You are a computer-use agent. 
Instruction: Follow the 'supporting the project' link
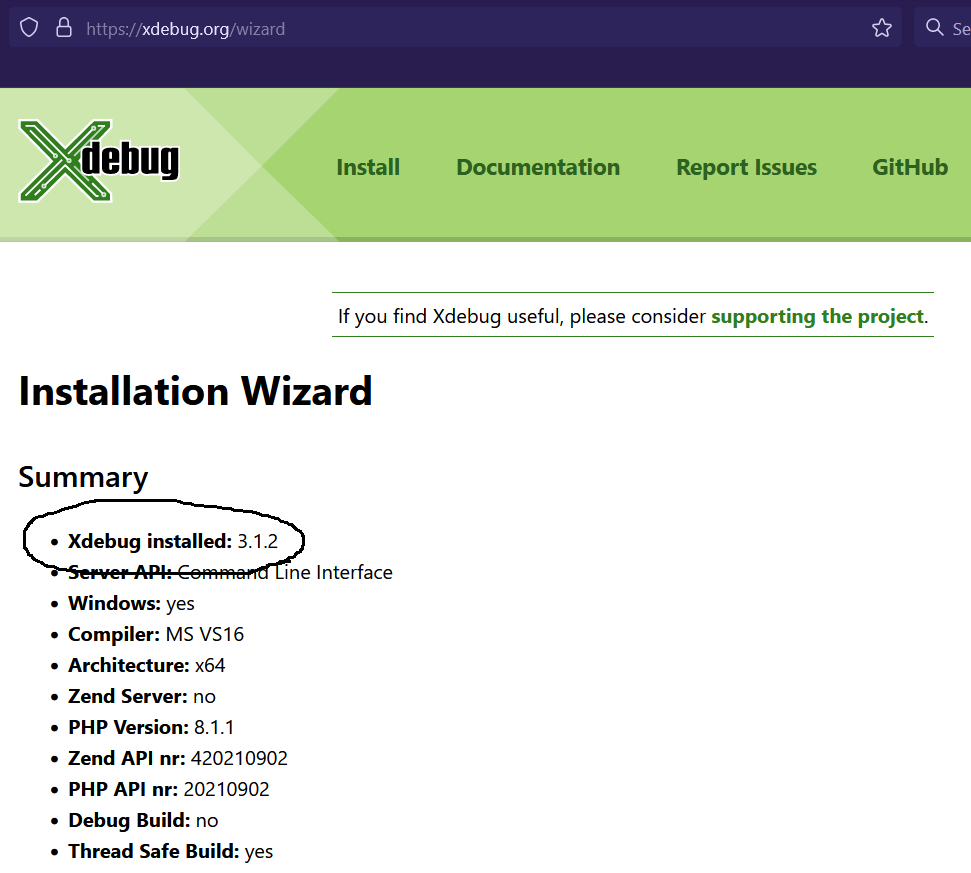(x=817, y=316)
